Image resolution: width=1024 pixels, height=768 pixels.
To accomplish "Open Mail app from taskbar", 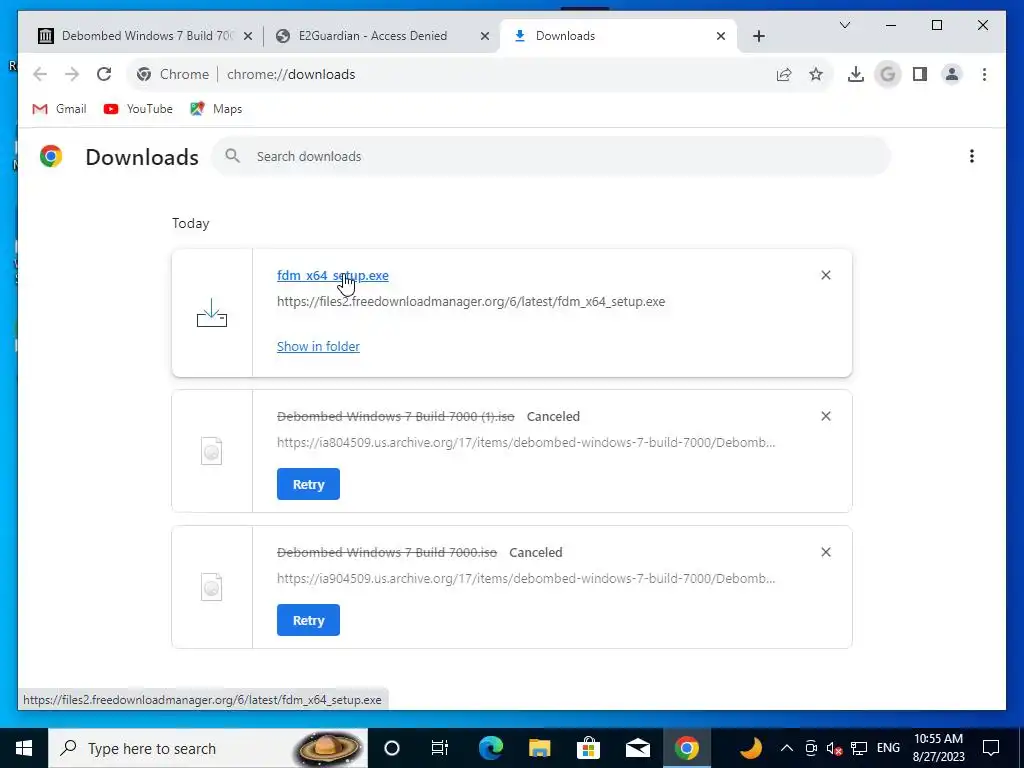I will (637, 748).
